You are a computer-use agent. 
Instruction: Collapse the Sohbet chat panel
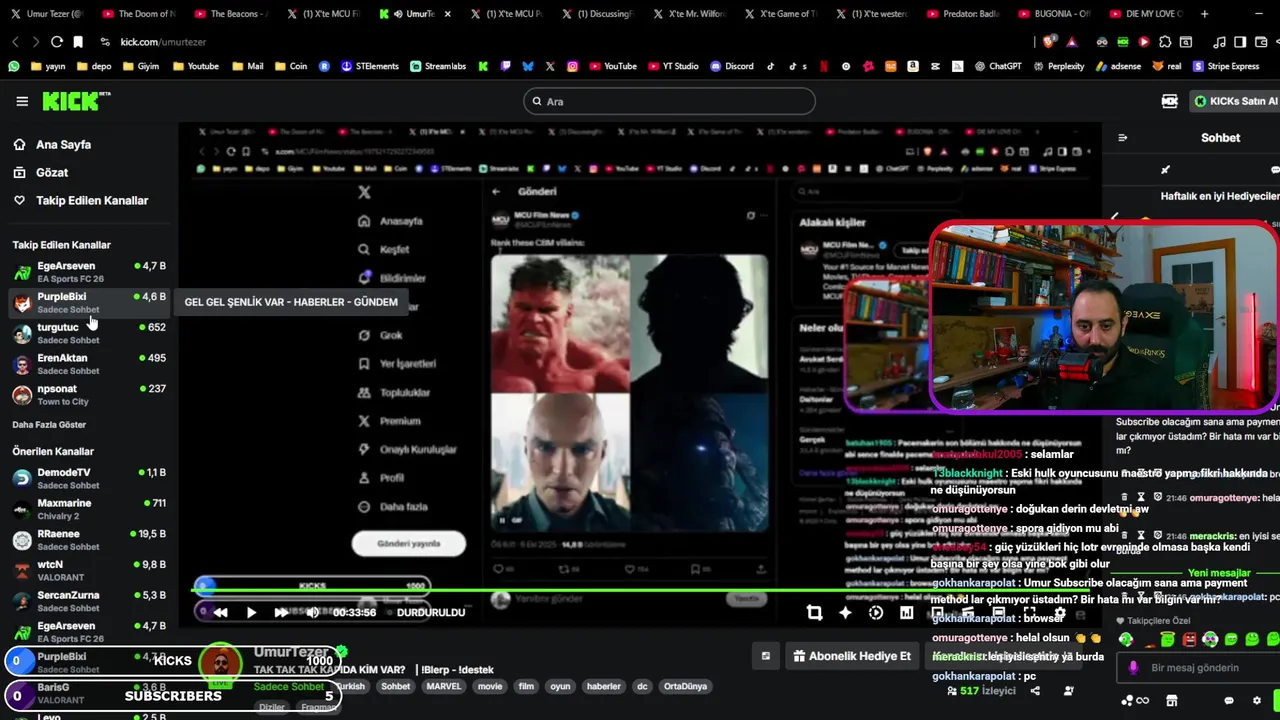click(1122, 138)
